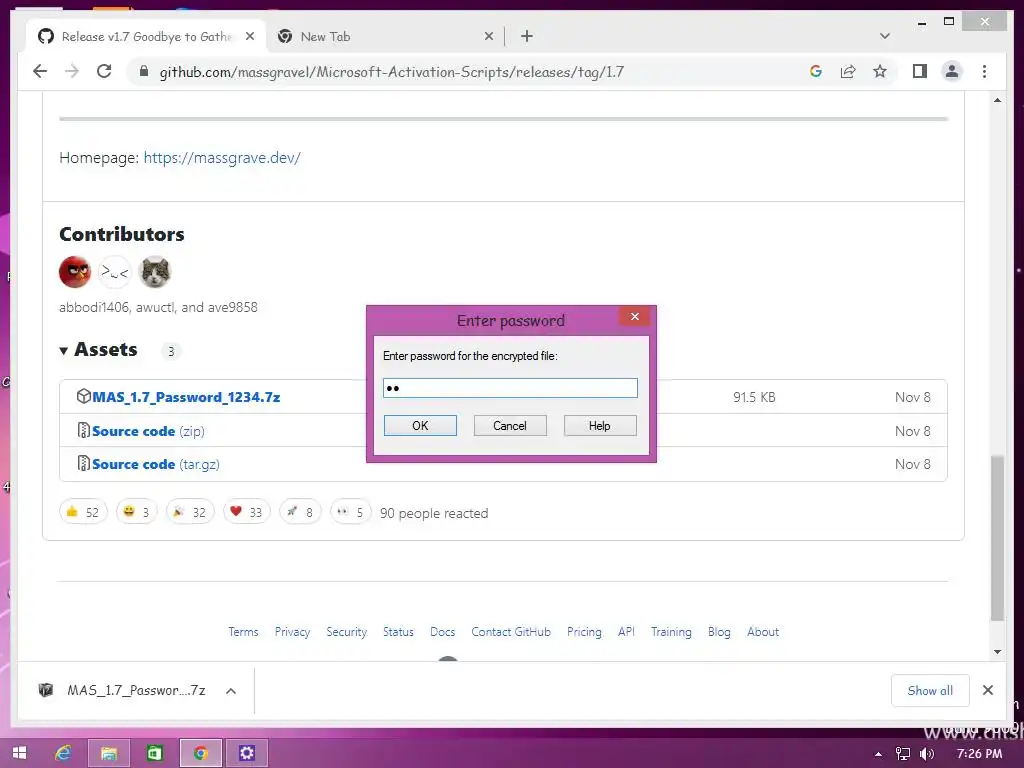
Task: Bookmark this page with the star
Action: tap(880, 72)
